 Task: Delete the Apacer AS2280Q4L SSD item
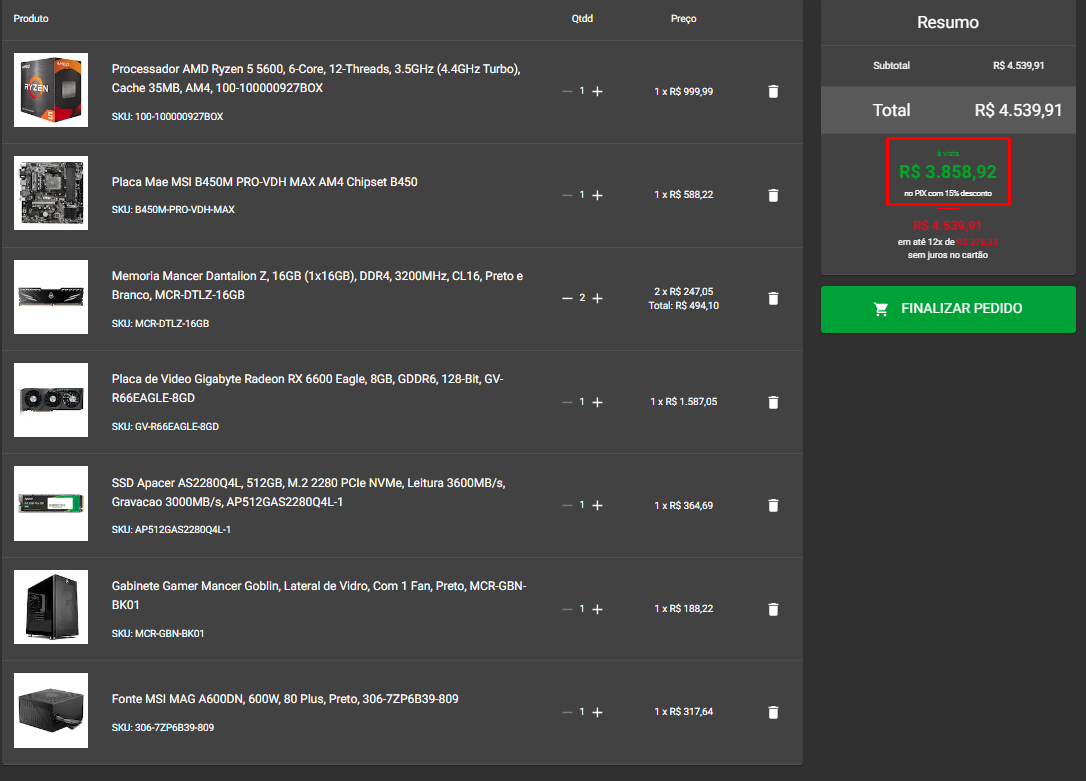click(773, 505)
